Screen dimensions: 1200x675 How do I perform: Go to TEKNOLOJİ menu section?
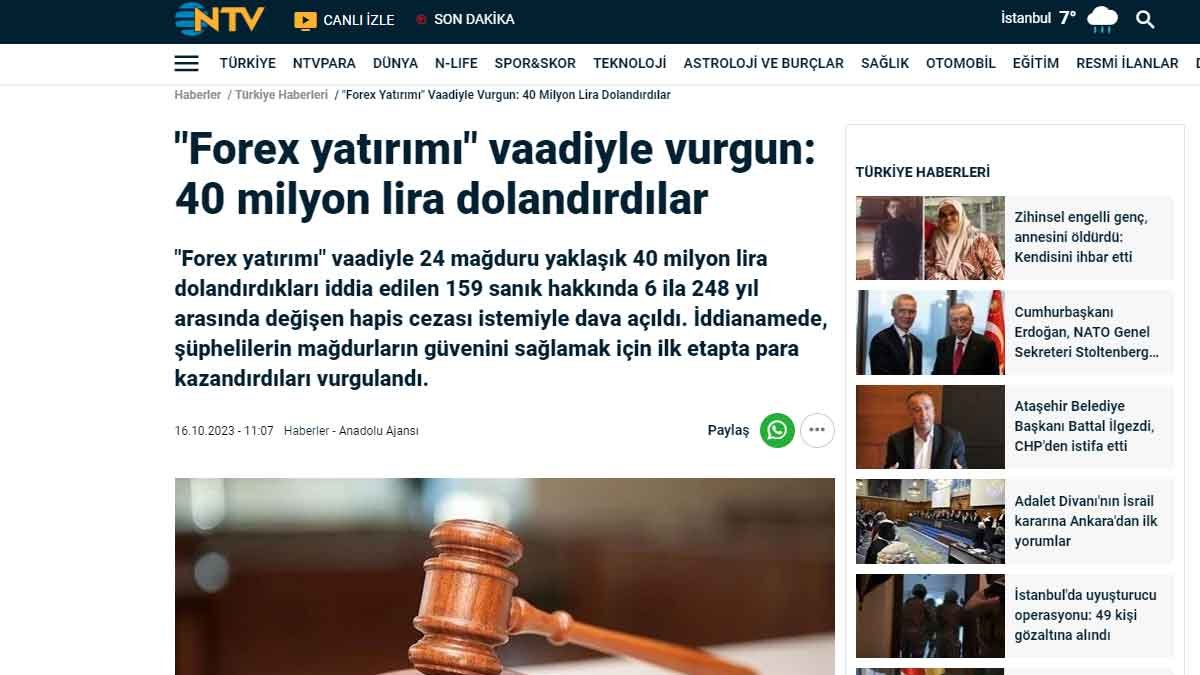coord(629,63)
